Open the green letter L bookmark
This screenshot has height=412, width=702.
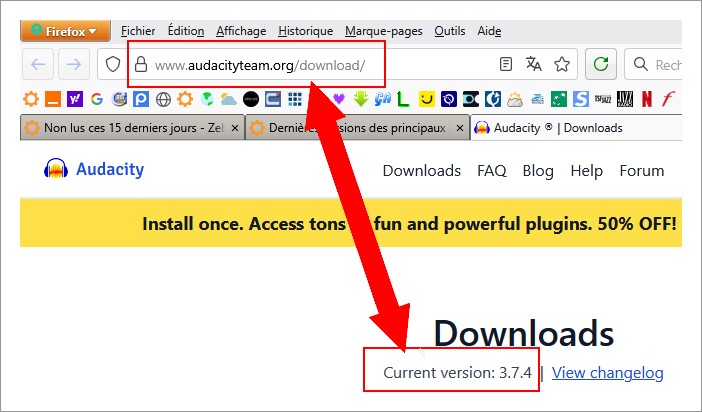click(403, 99)
